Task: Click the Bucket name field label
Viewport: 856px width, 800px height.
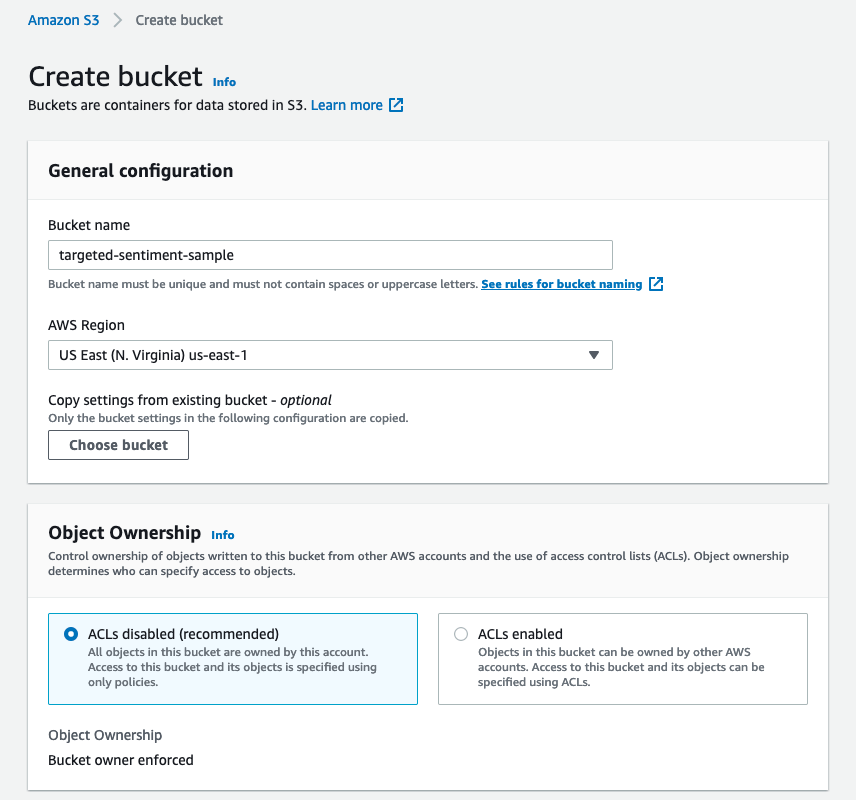Action: (89, 225)
